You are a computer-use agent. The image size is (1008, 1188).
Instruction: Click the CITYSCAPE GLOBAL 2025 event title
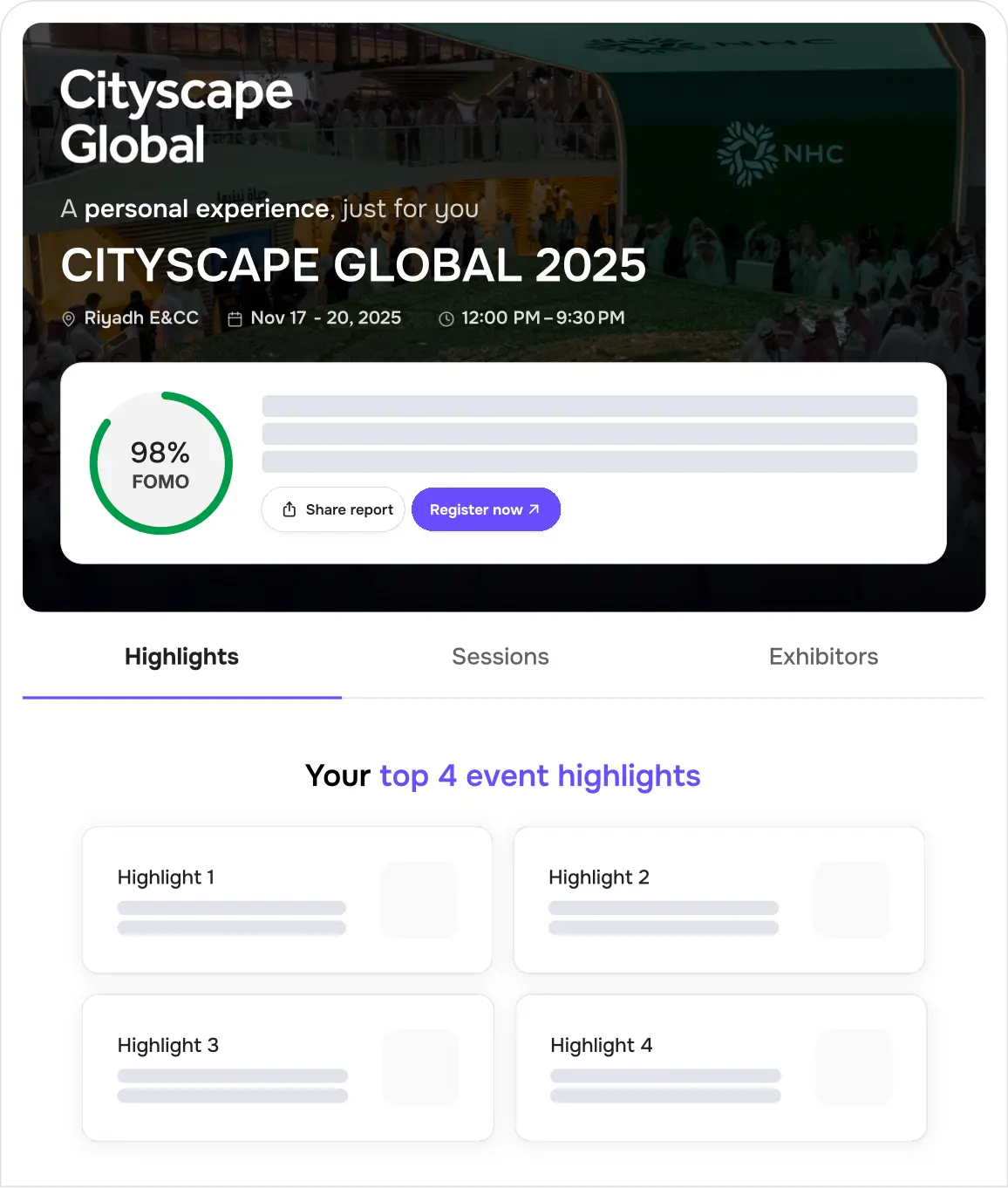coord(353,265)
